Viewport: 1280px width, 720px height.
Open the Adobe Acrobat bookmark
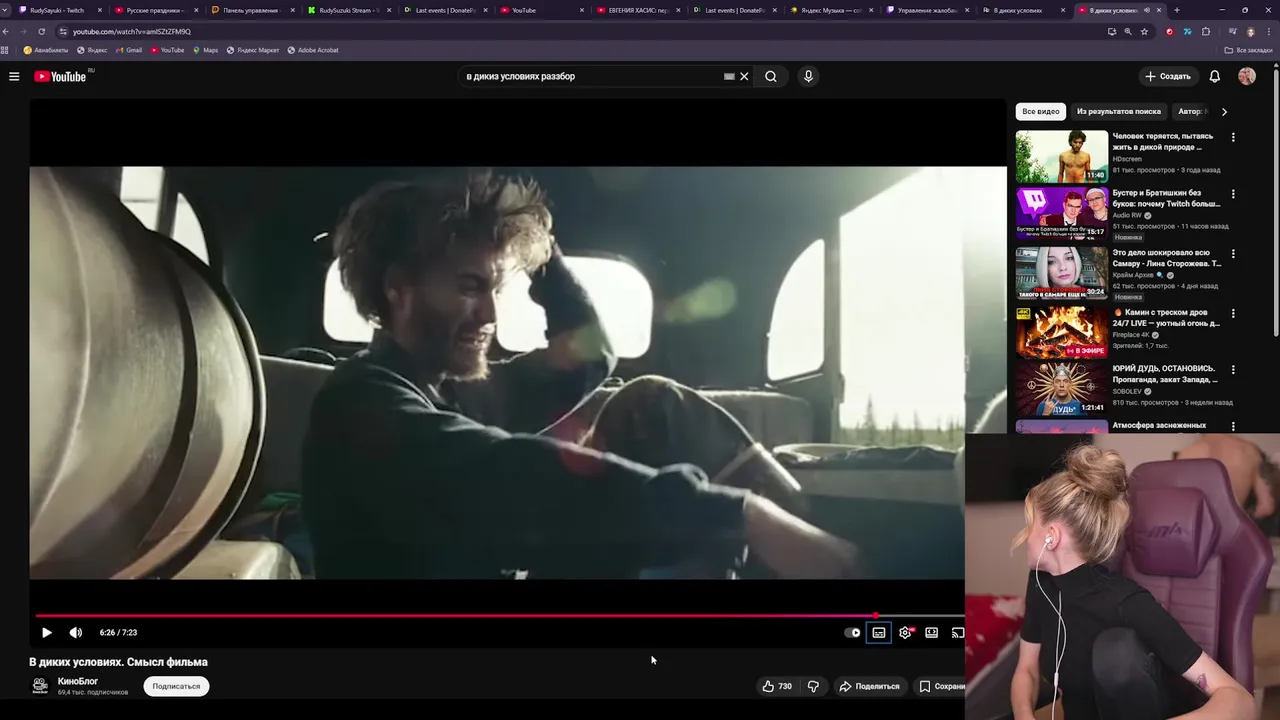313,50
